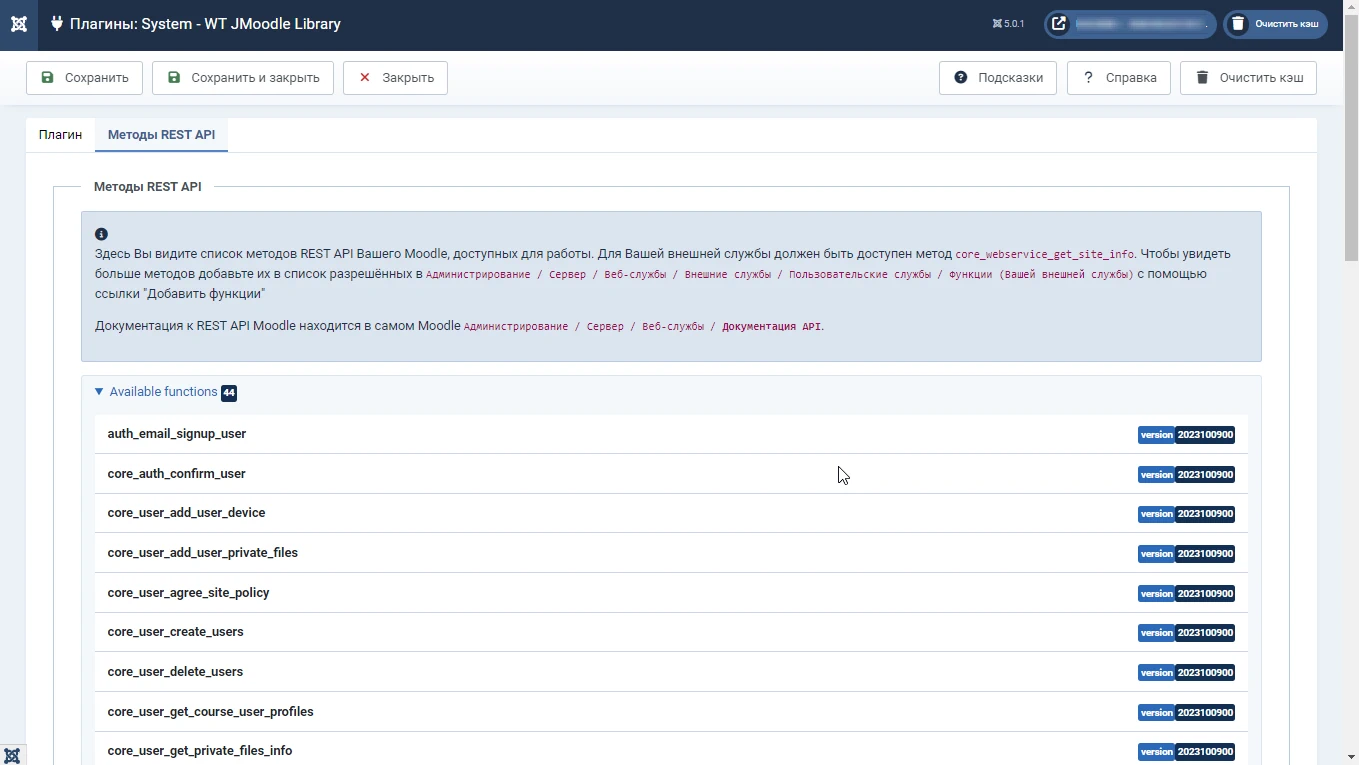The width and height of the screenshot is (1359, 765).
Task: Click the Joomla logo in the top-left corner
Action: click(19, 24)
